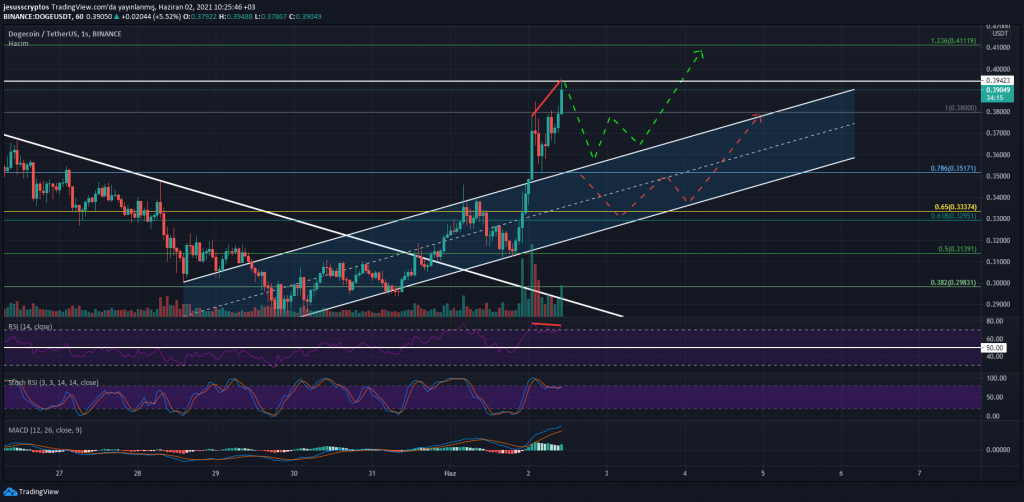Select the RSI (14, close) indicator label
The width and height of the screenshot is (1024, 502).
click(x=29, y=327)
